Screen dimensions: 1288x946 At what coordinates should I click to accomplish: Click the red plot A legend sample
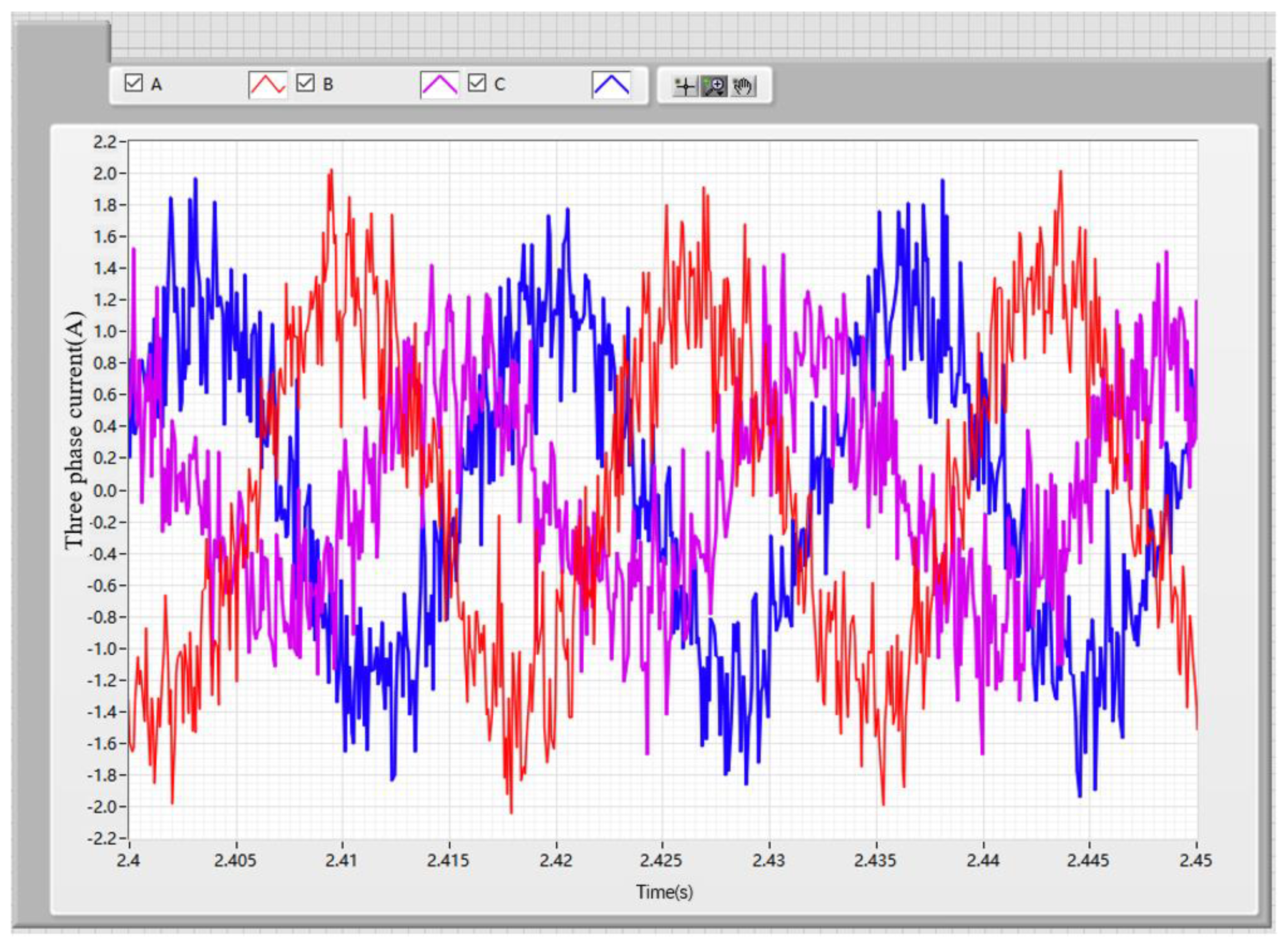pyautogui.click(x=268, y=85)
